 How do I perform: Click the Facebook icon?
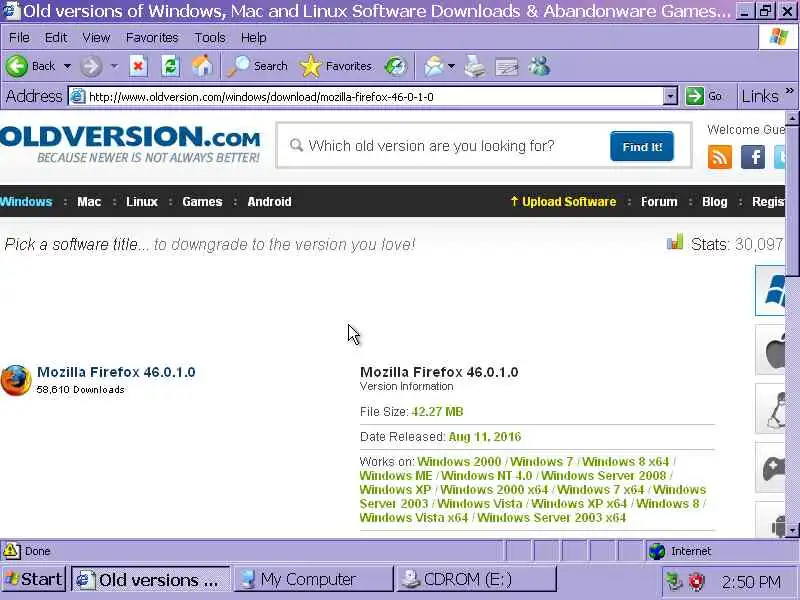coord(753,157)
